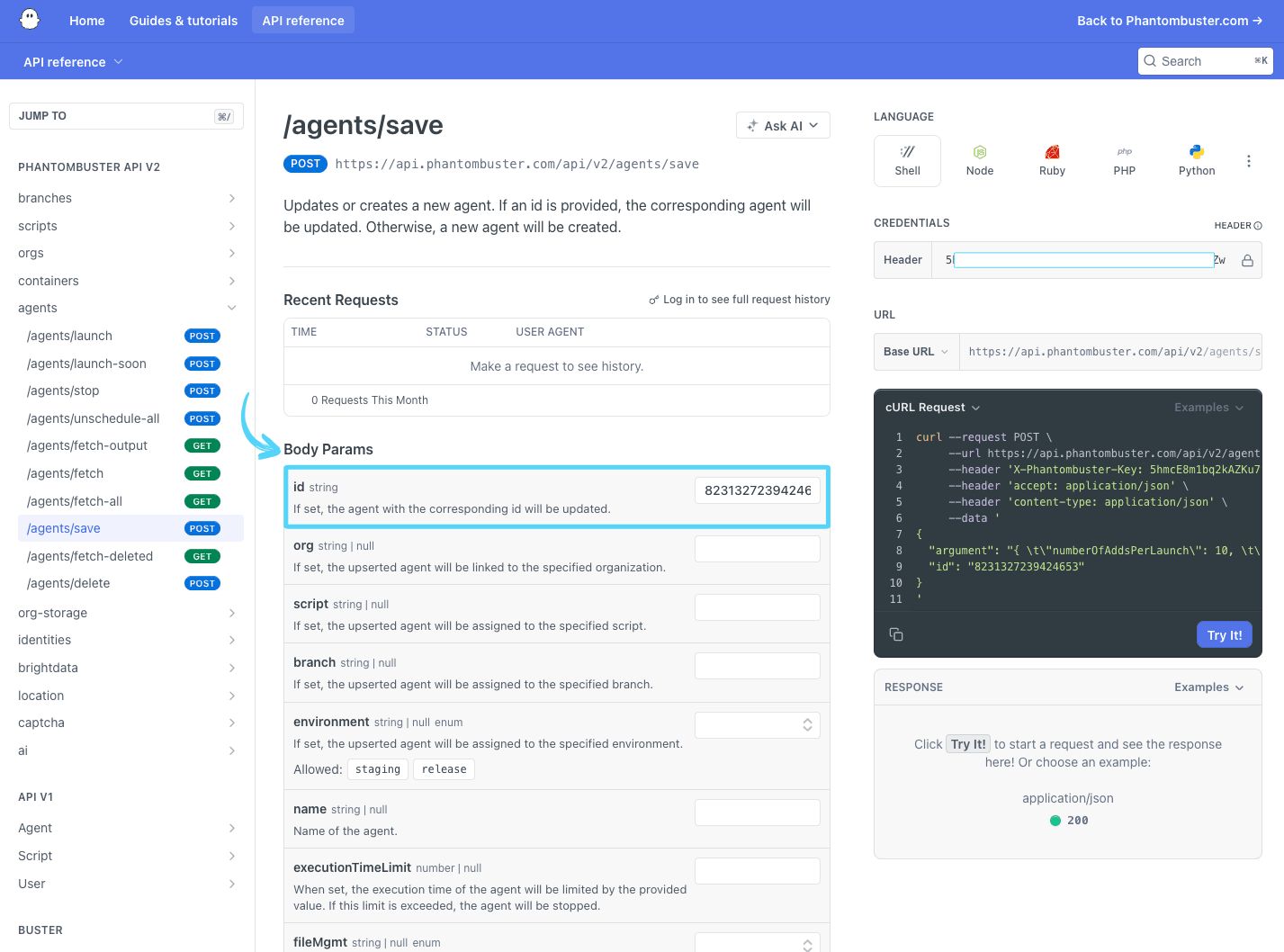Click GET badge beside /agents/fetch-output

click(x=202, y=445)
